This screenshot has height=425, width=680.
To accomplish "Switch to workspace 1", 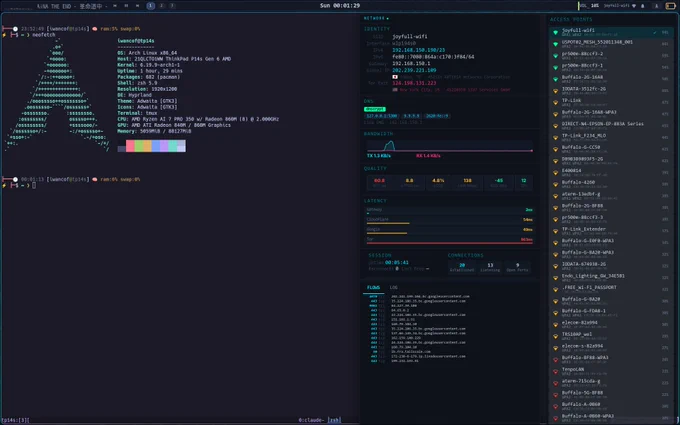I will click(x=150, y=6).
